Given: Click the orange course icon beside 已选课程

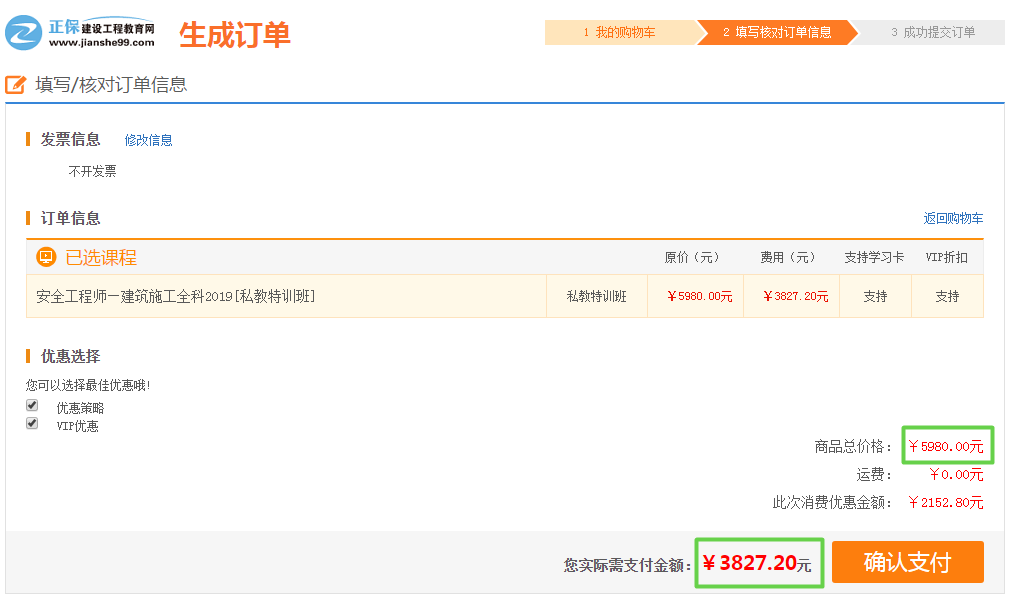Looking at the screenshot, I should 46,257.
